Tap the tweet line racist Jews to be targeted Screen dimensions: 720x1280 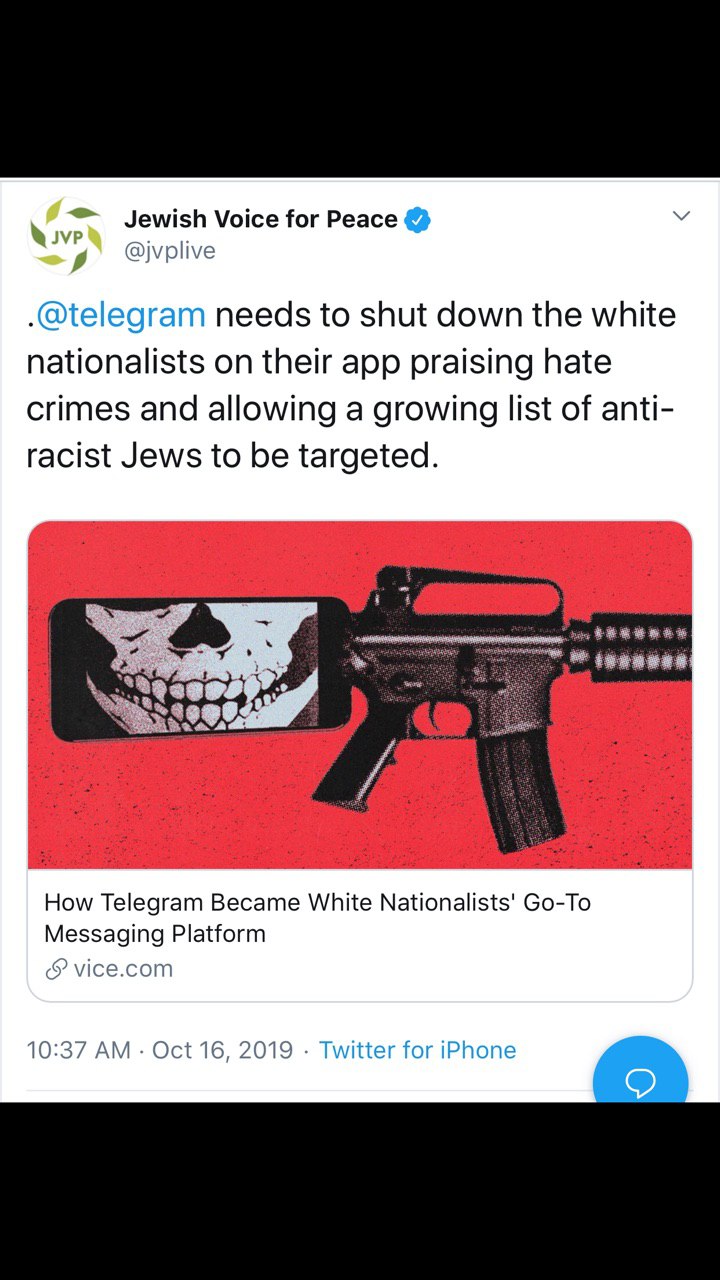click(232, 456)
